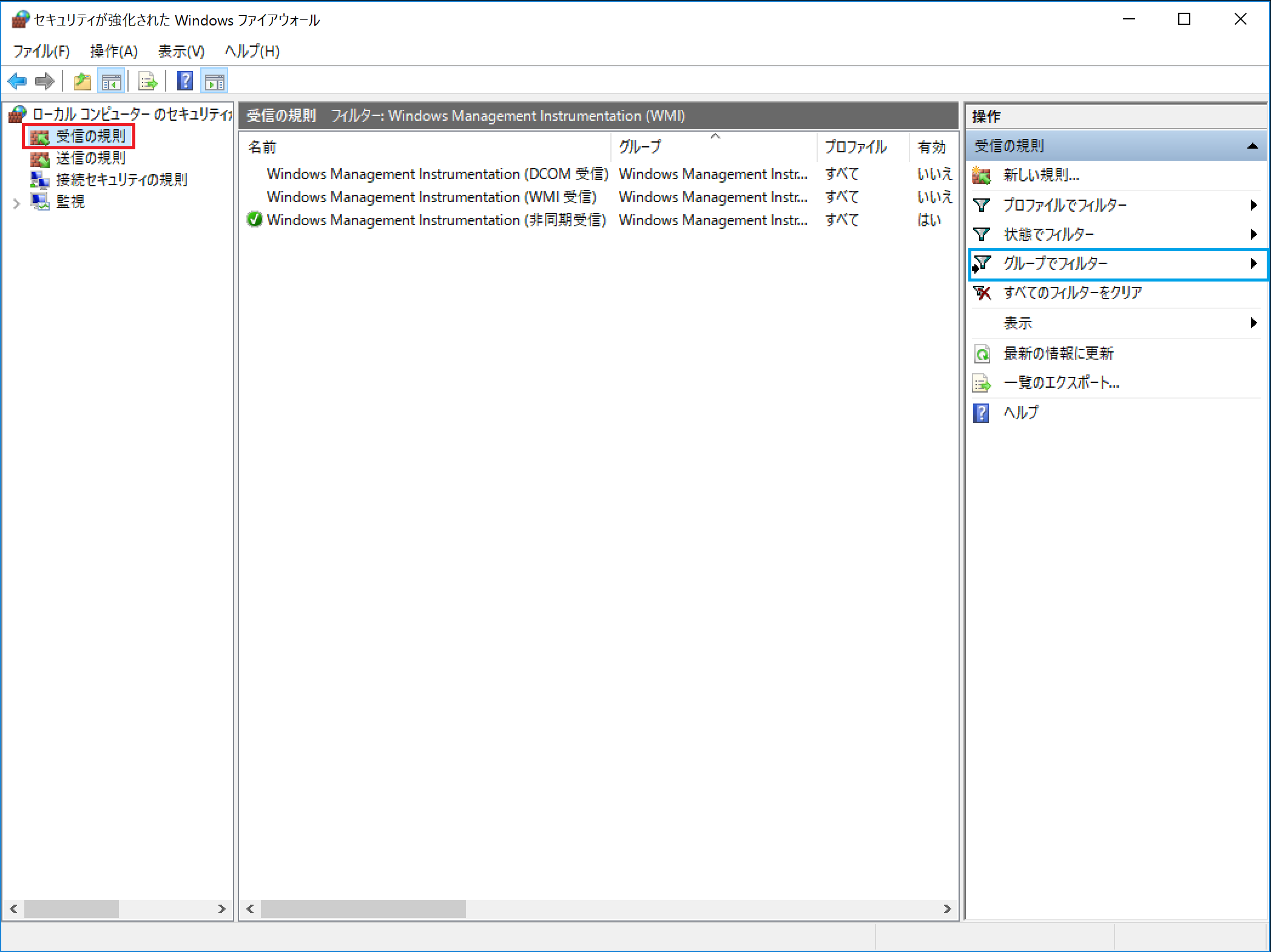Open the ファイル(F) menu
Image resolution: width=1271 pixels, height=952 pixels.
(41, 51)
